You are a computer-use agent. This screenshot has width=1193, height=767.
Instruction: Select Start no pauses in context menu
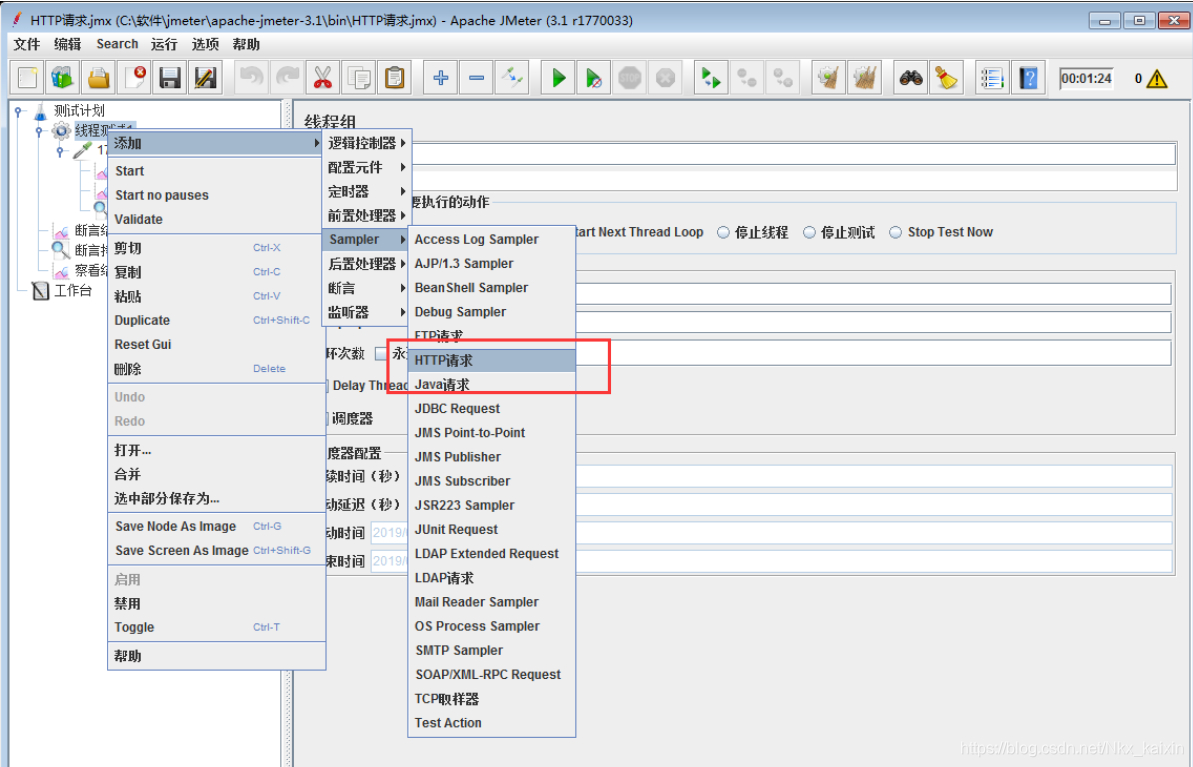(217, 195)
